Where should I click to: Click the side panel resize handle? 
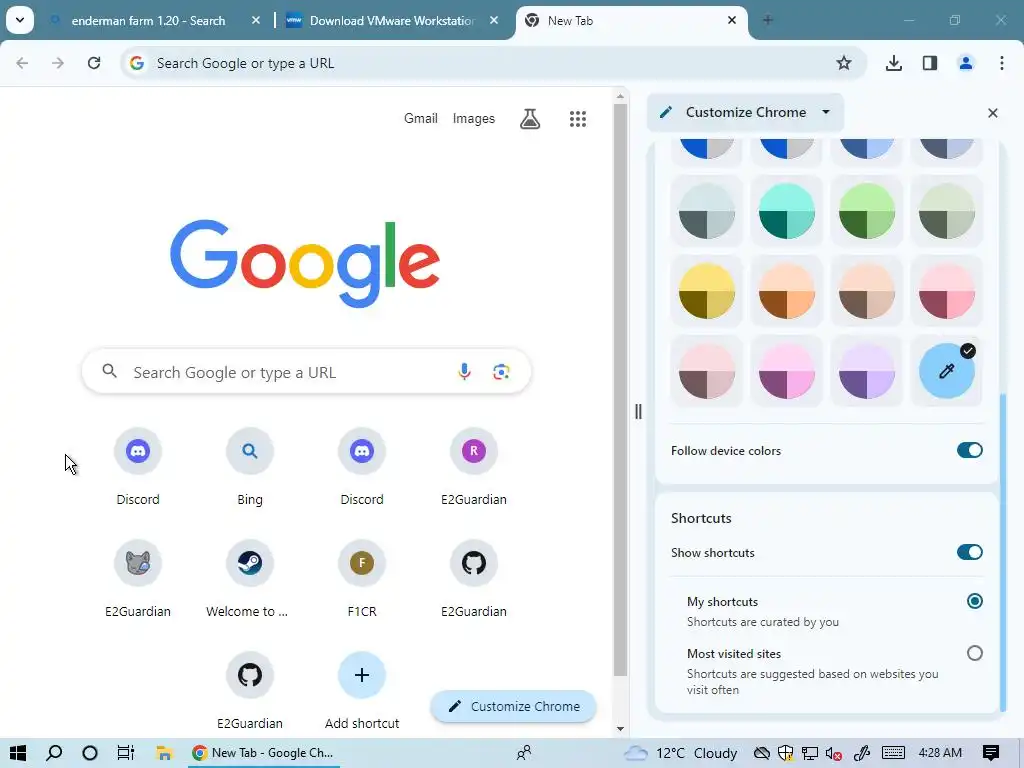pos(638,411)
